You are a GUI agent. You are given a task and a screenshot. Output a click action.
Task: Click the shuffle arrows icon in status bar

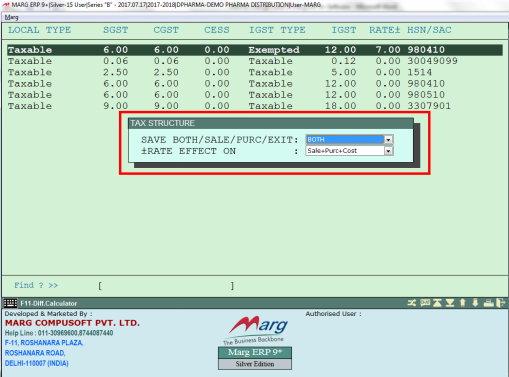click(x=412, y=303)
